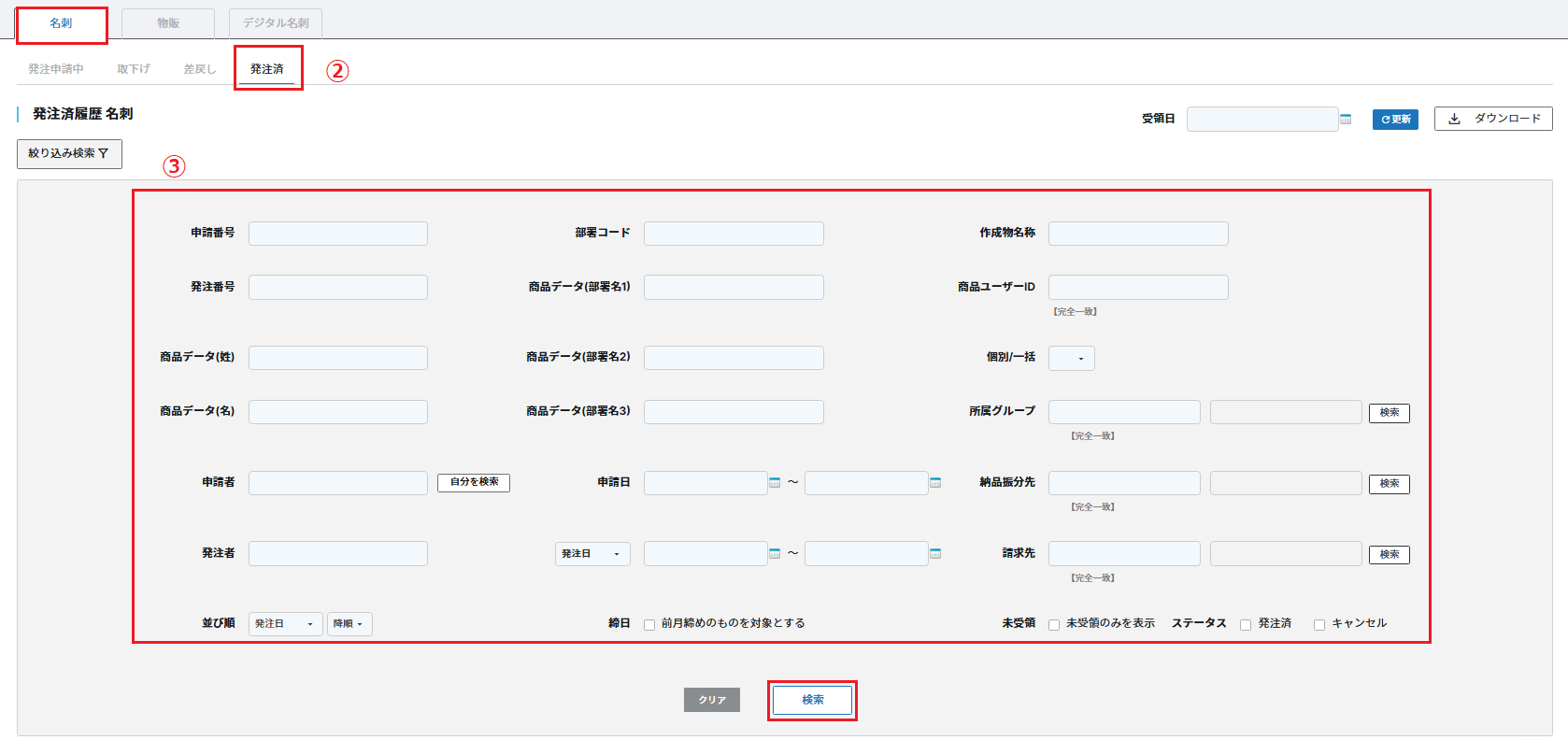The width and height of the screenshot is (1568, 740).
Task: Focus the 発注番号 input field
Action: coord(338,287)
